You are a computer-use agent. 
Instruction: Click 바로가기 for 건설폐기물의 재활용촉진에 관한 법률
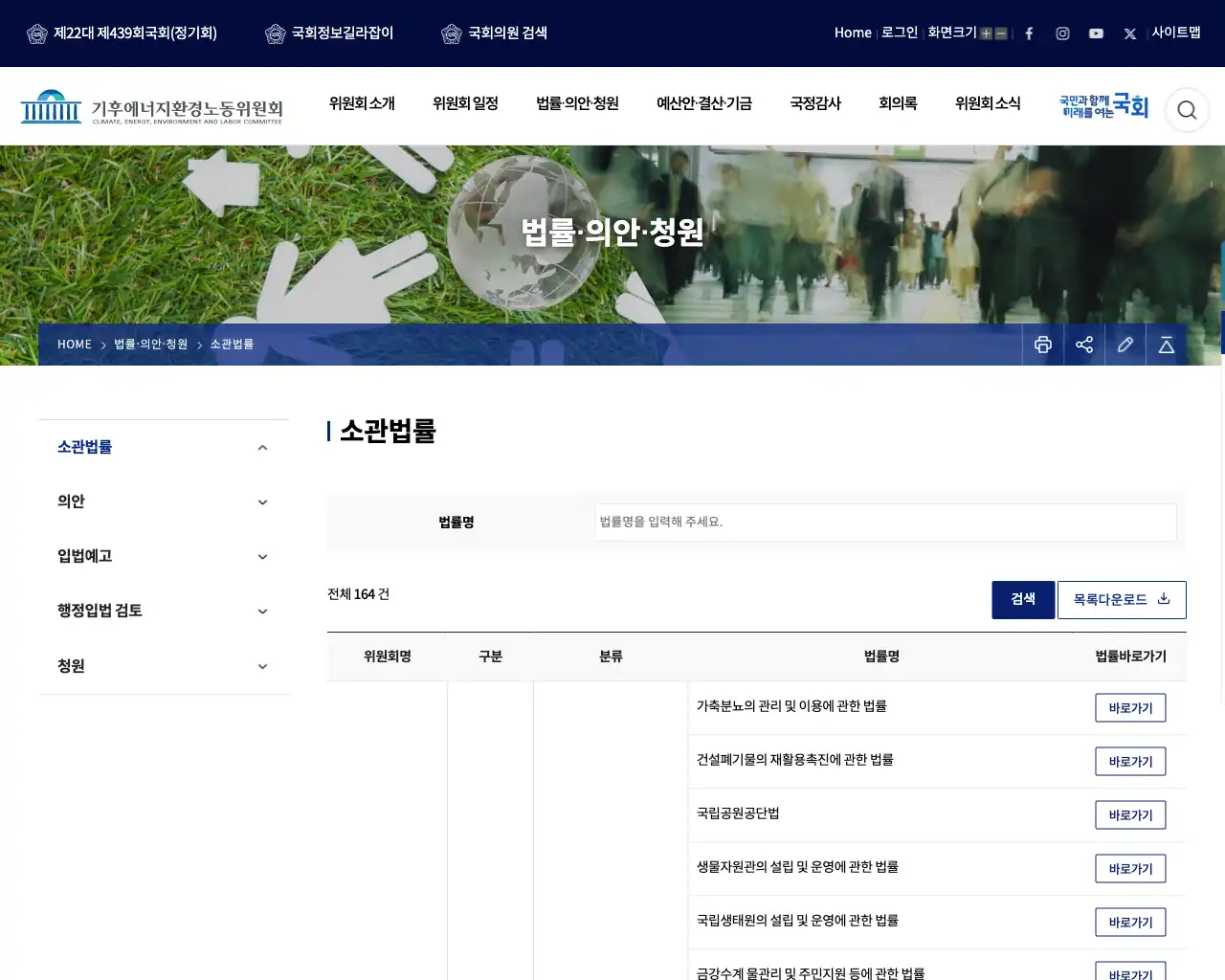(x=1130, y=762)
